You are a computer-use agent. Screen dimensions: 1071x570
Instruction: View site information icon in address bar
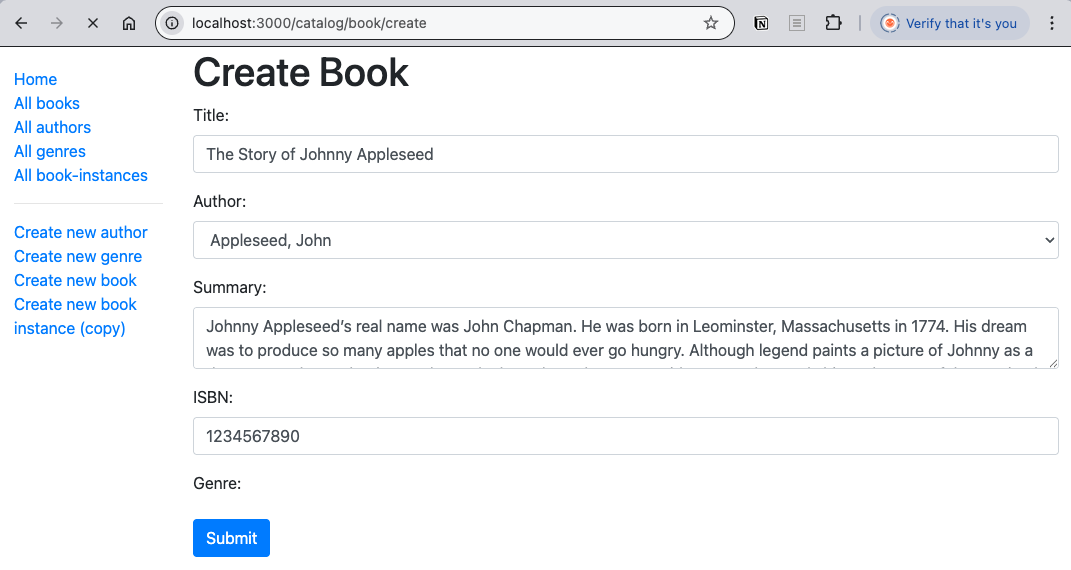(173, 23)
